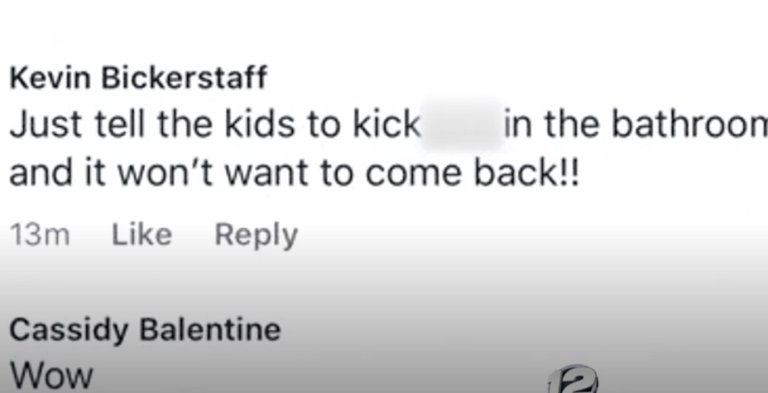Viewport: 768px width, 393px height.
Task: Select the 'Wow' comment text
Action: 51,376
